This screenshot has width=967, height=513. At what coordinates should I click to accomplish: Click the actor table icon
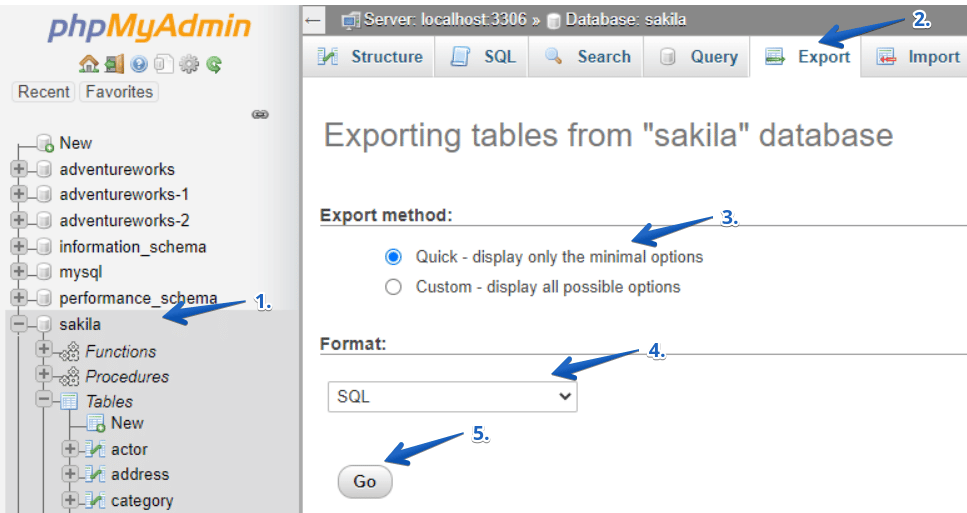(x=95, y=449)
